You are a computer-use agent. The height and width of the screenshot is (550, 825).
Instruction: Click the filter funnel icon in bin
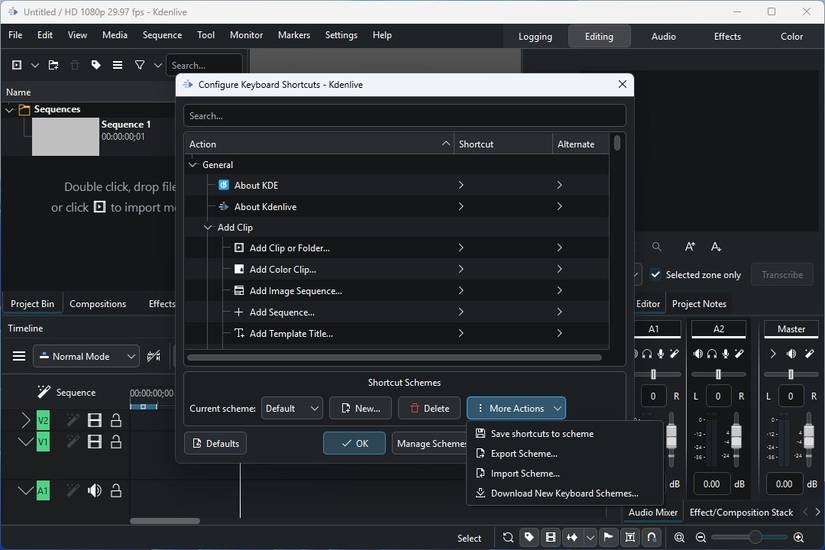point(139,65)
